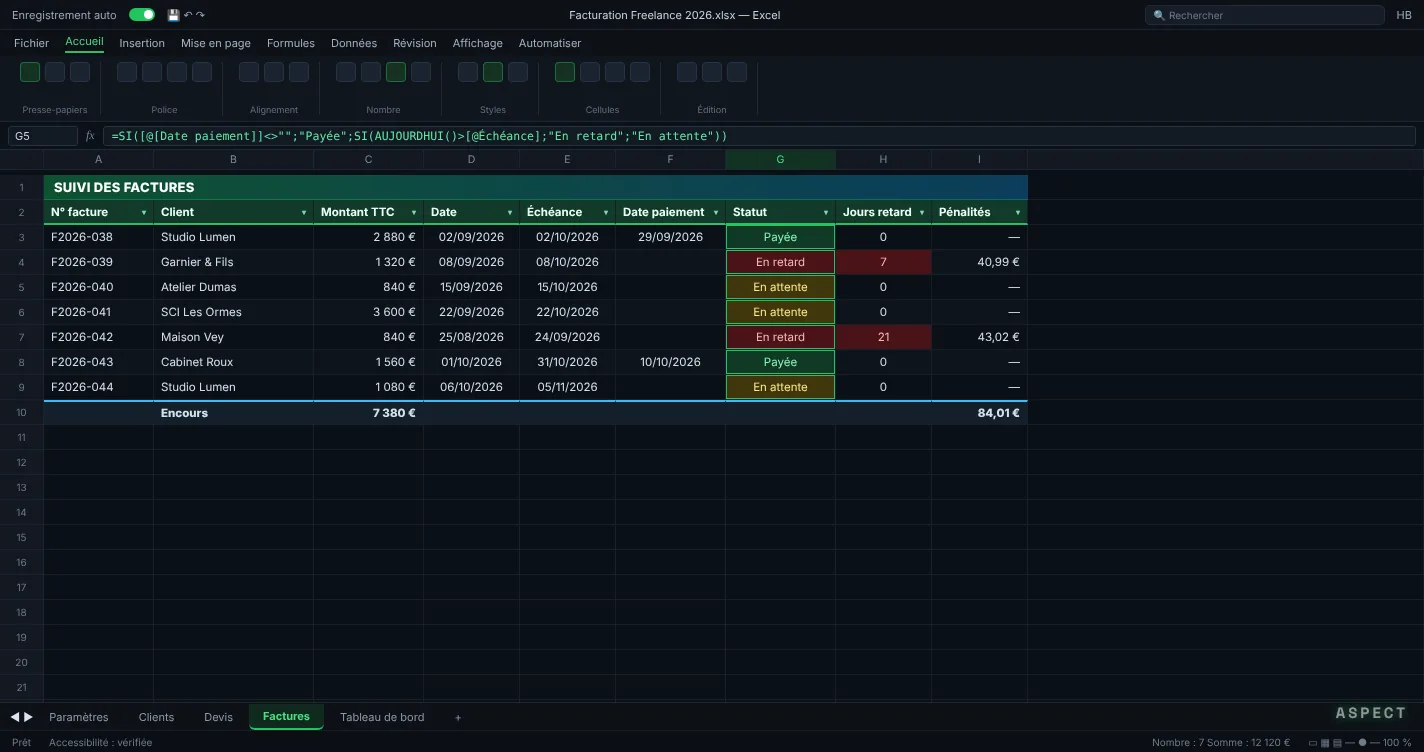Screen dimensions: 1424x752
Task: Open the Échéance filter dropdown
Action: (x=606, y=213)
